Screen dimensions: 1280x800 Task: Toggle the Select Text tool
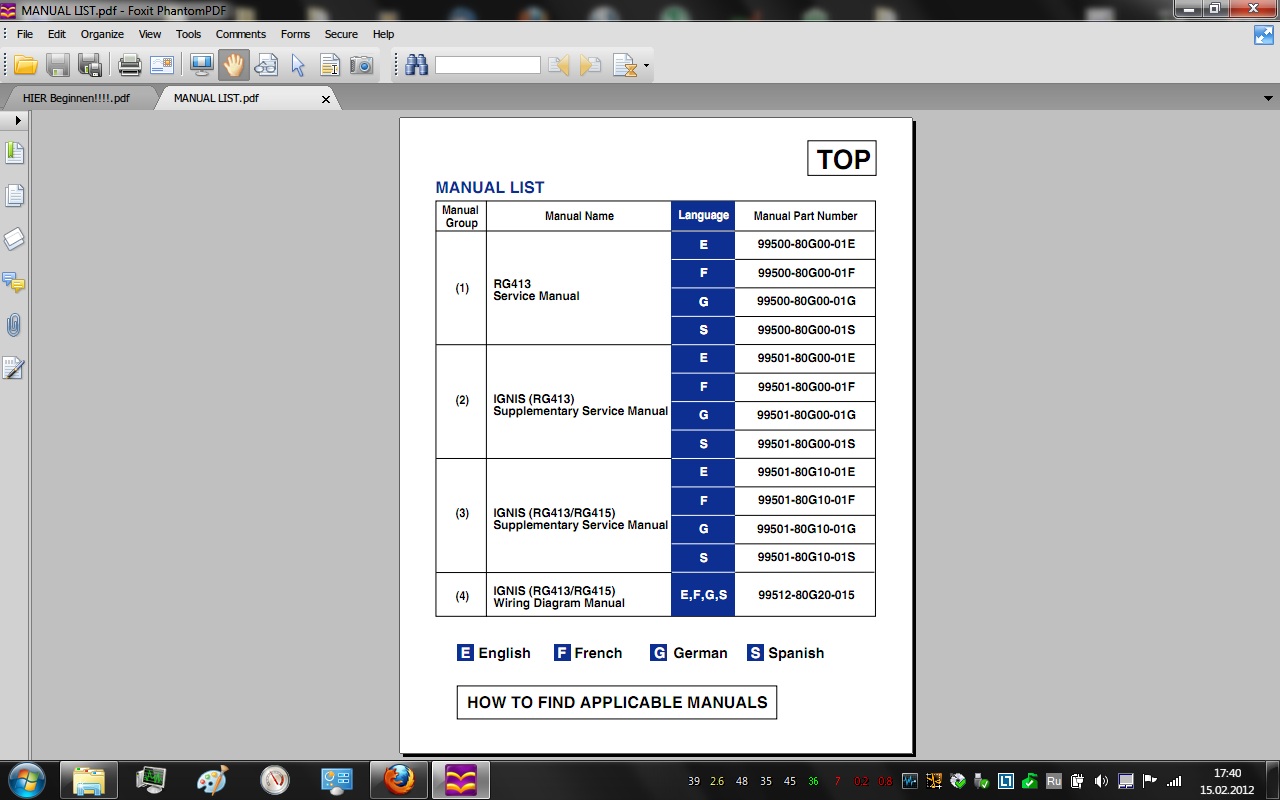tap(329, 66)
